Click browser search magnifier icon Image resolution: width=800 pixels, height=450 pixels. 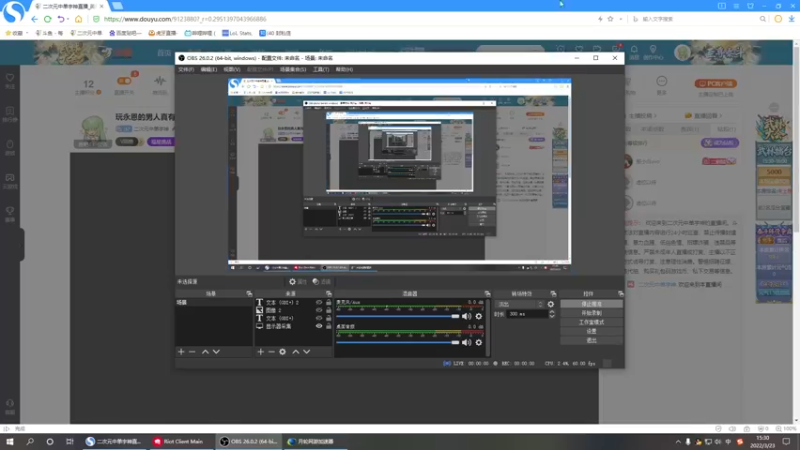pos(763,19)
